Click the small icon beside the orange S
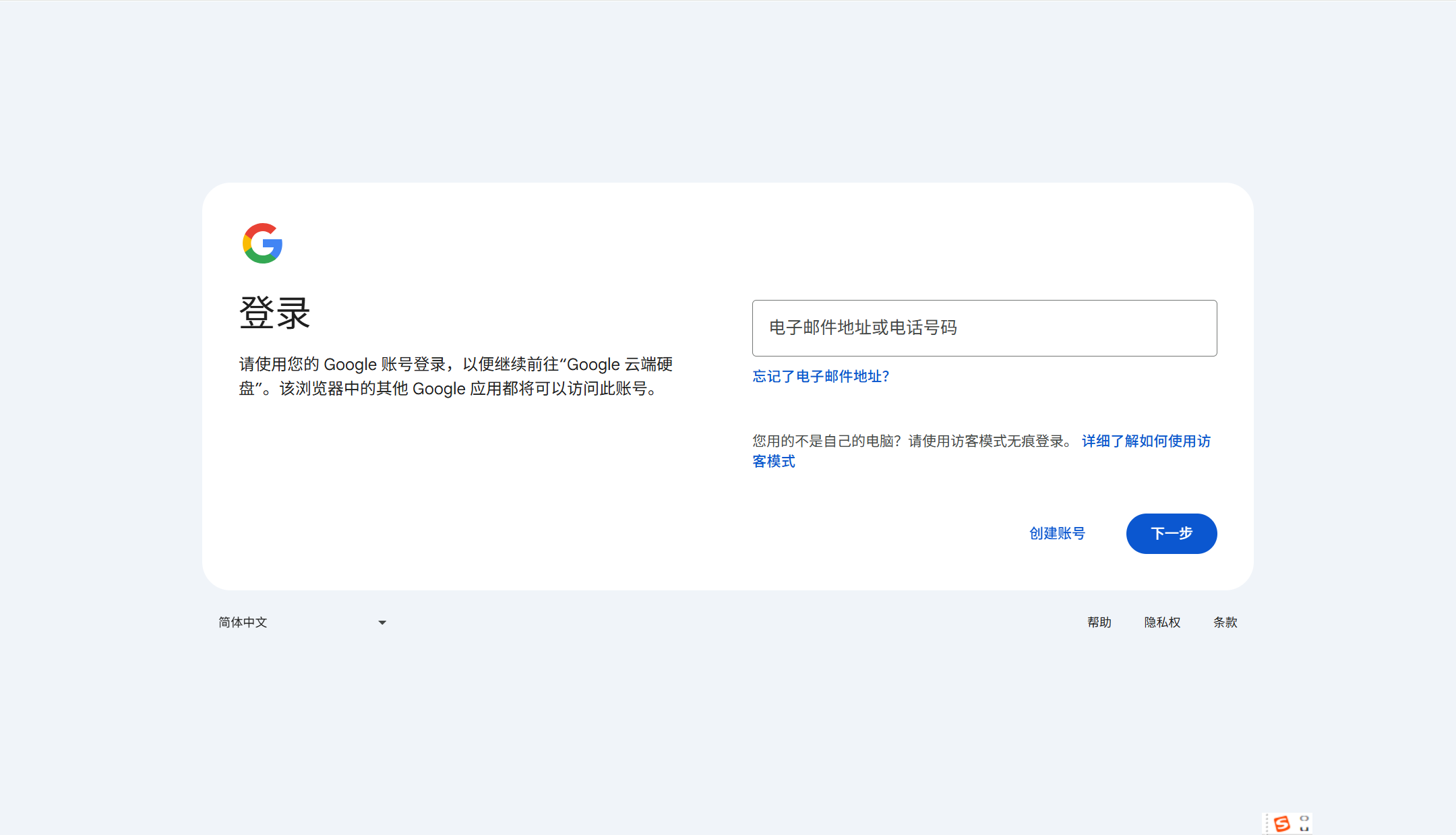1456x835 pixels. click(x=1303, y=823)
